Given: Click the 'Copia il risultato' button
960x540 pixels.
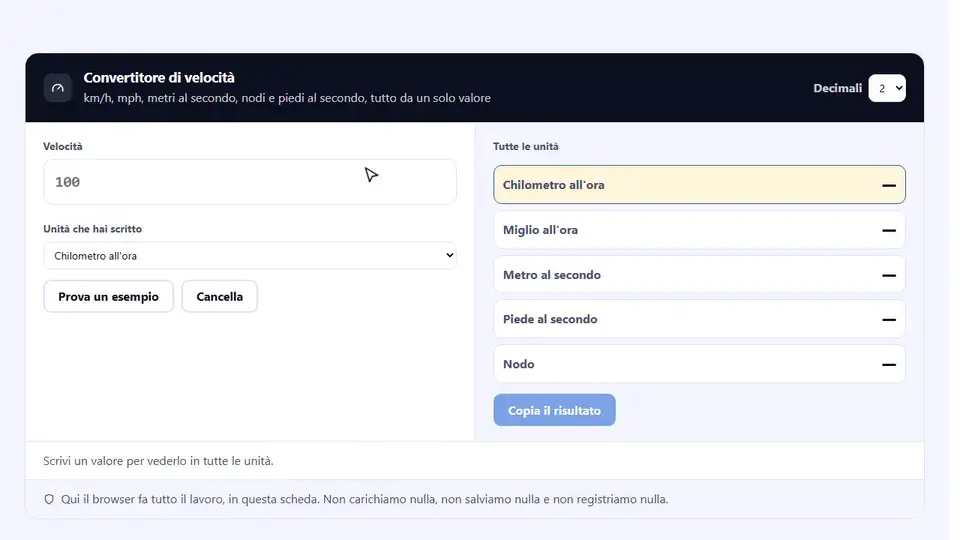Looking at the screenshot, I should pyautogui.click(x=554, y=410).
